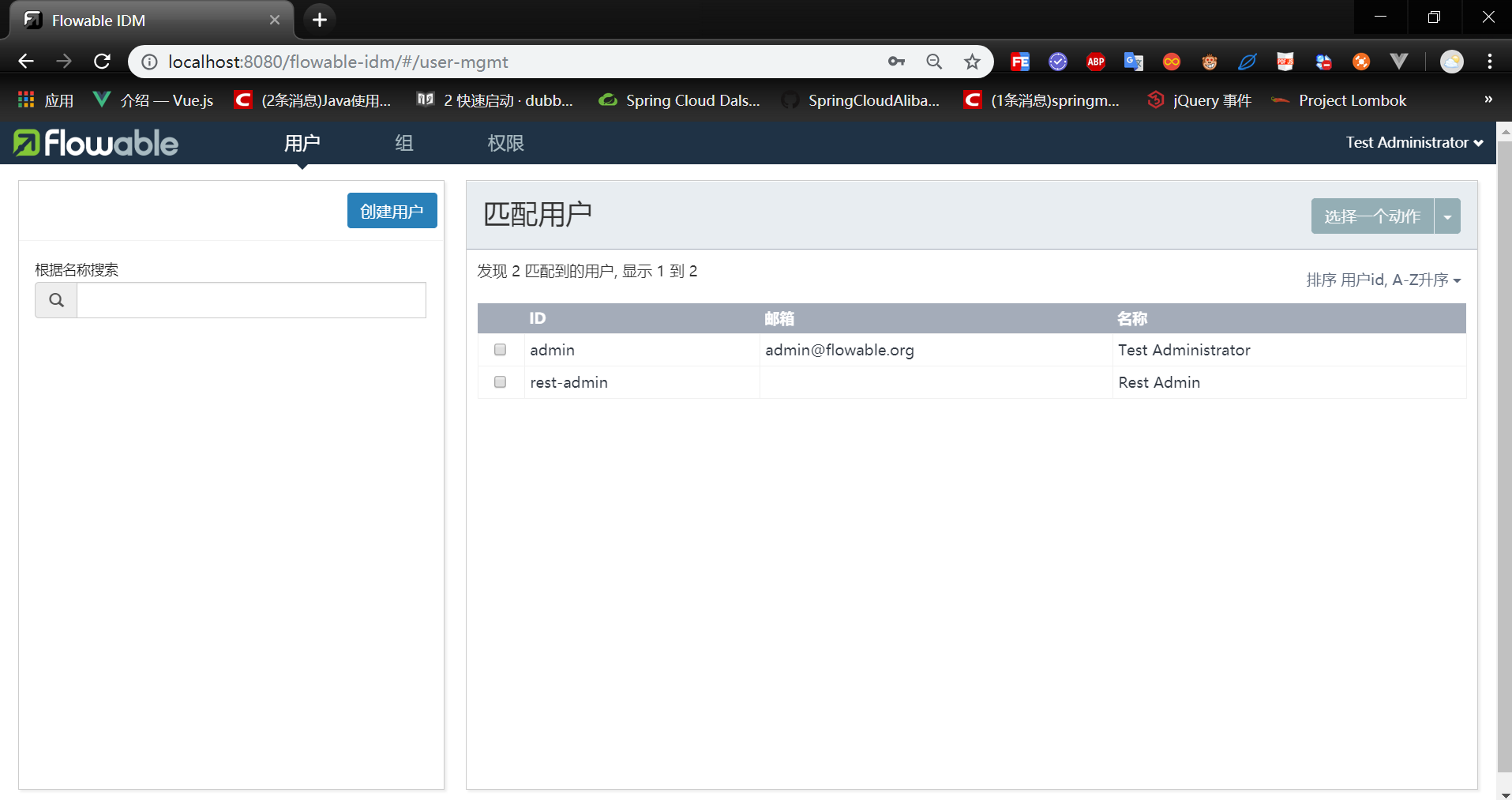The height and width of the screenshot is (800, 1512).
Task: Click the page vertical scrollbar
Action: [1504, 458]
